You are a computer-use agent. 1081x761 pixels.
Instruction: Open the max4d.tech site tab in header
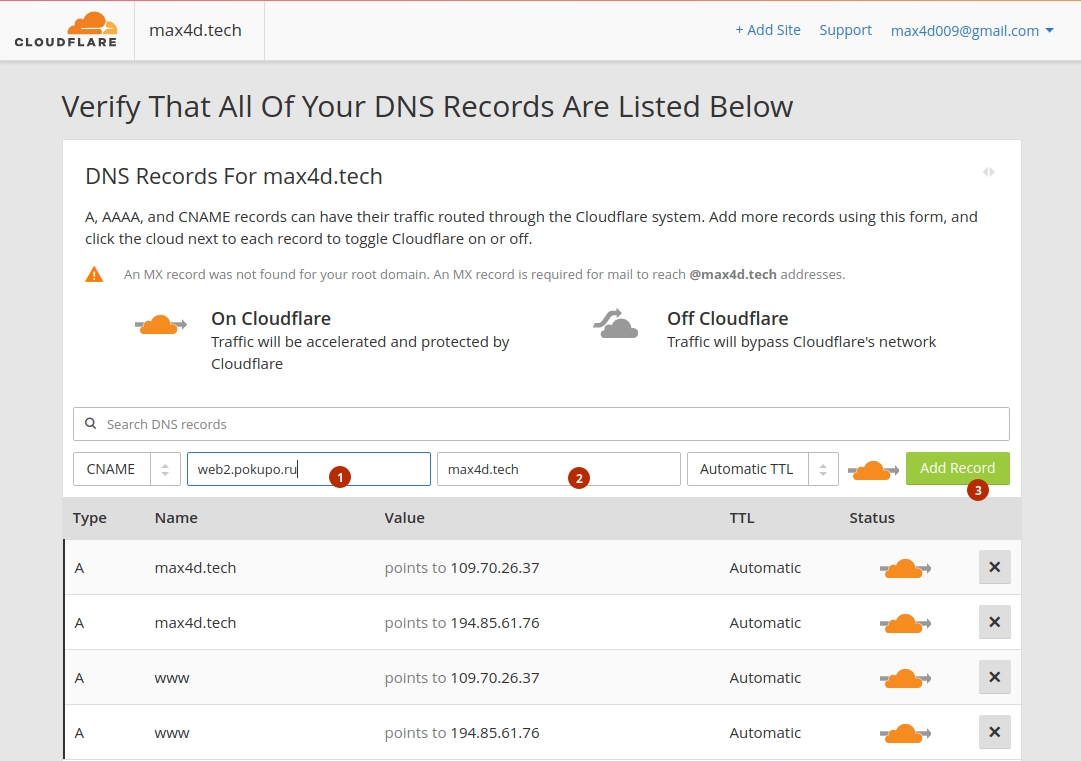coord(196,30)
